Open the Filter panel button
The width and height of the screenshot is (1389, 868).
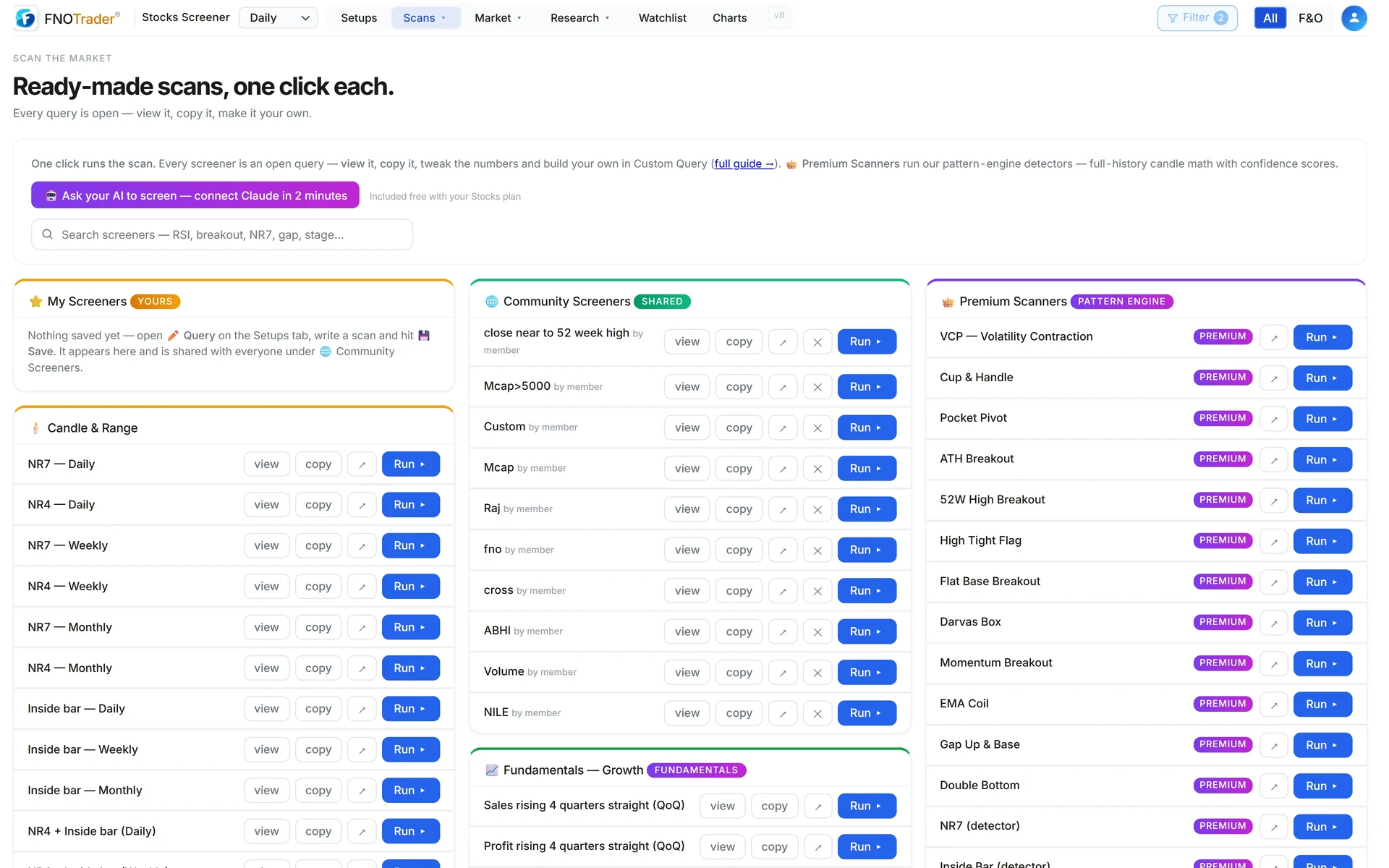[1197, 18]
